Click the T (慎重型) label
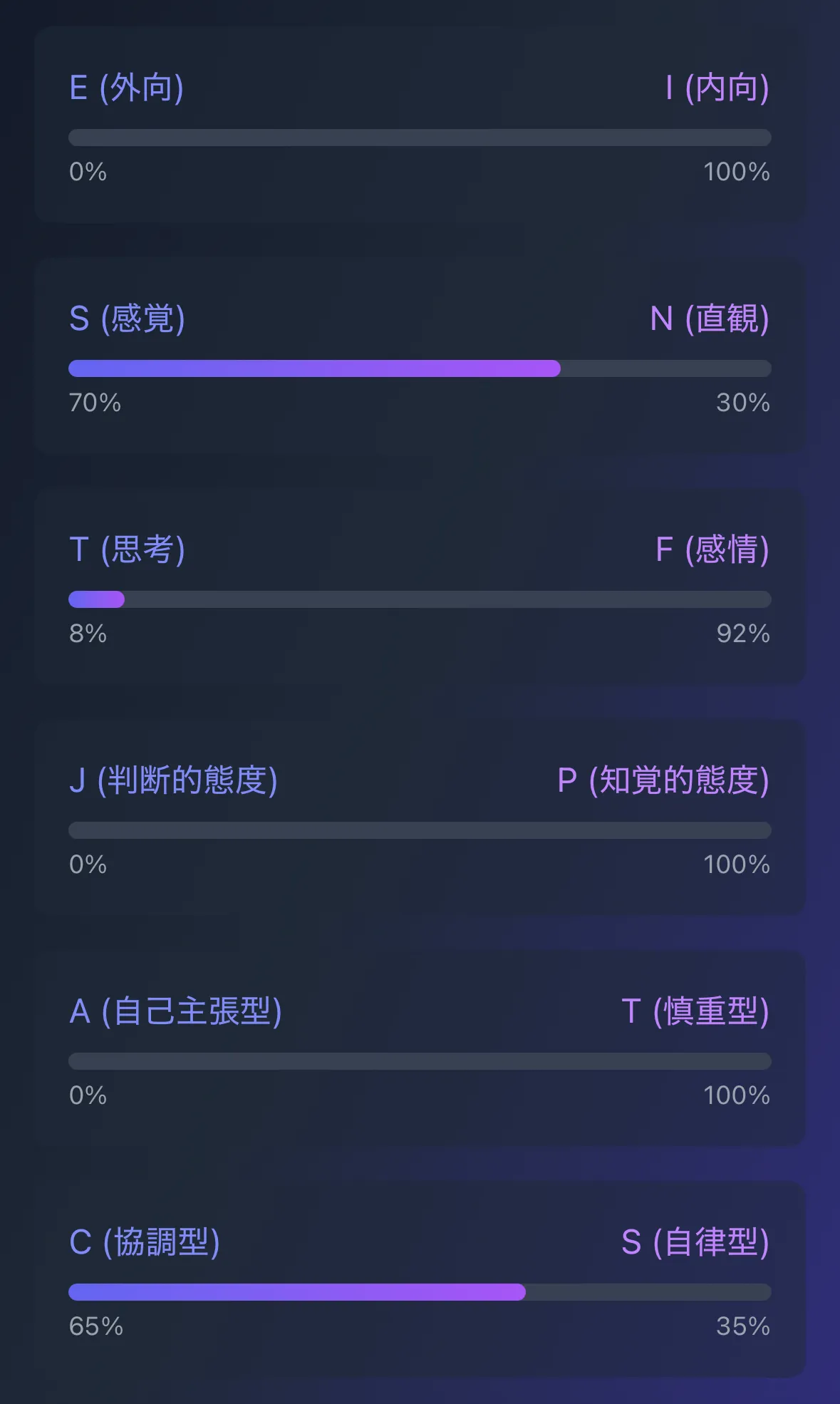Image resolution: width=840 pixels, height=1404 pixels. tap(695, 1011)
